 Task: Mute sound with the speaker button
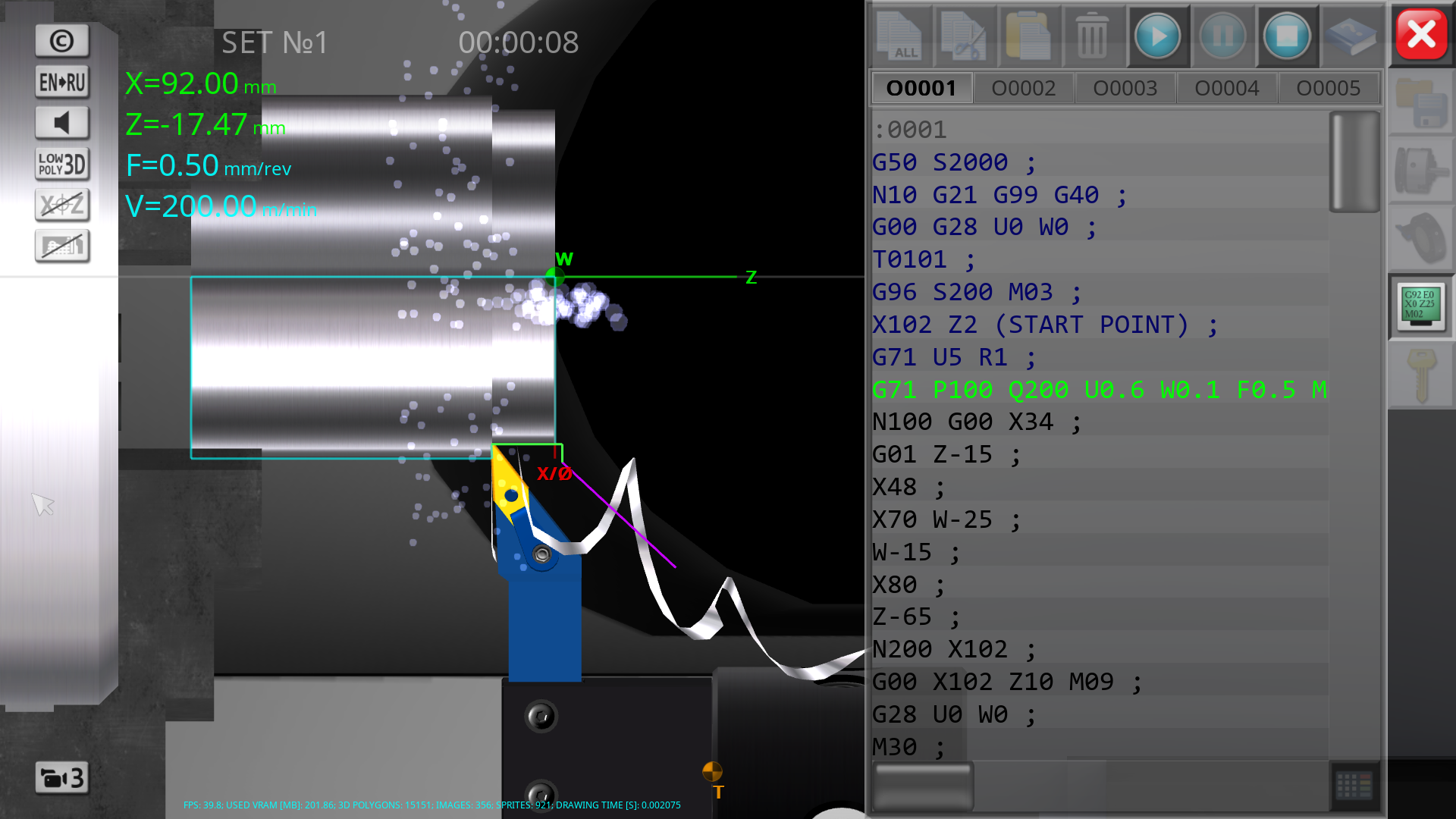[62, 123]
